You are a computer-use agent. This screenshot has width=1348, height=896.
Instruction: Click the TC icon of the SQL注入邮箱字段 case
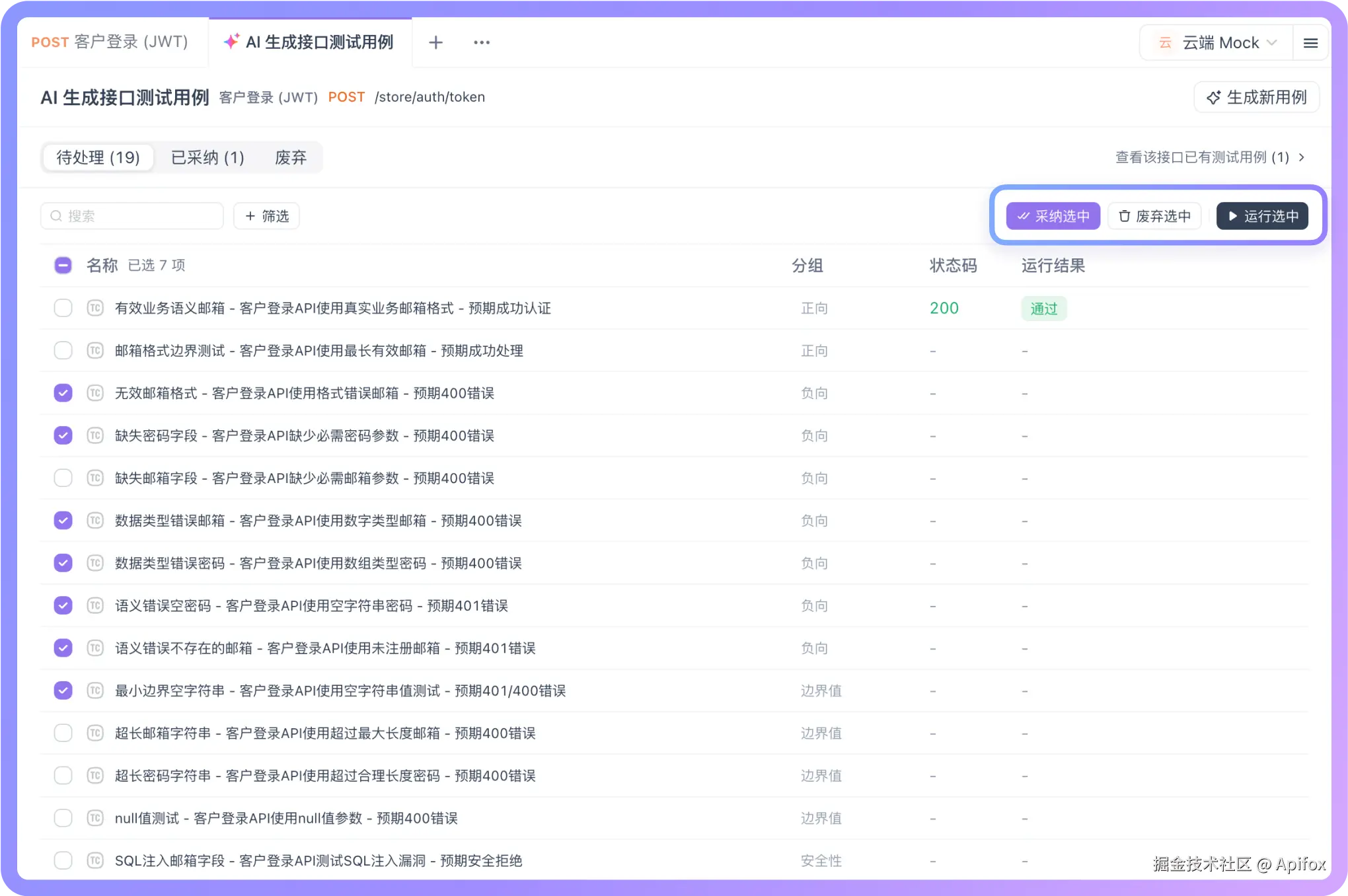pos(95,860)
